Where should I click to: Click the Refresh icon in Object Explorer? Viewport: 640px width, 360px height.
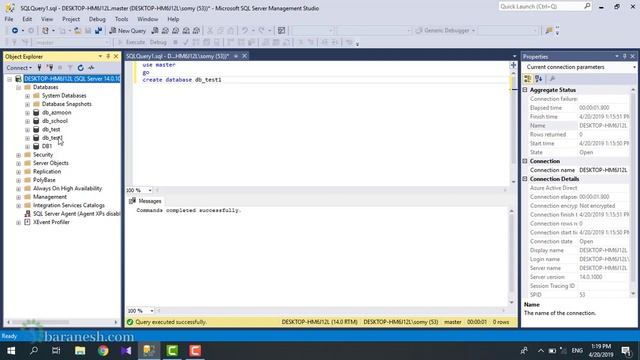pyautogui.click(x=80, y=68)
